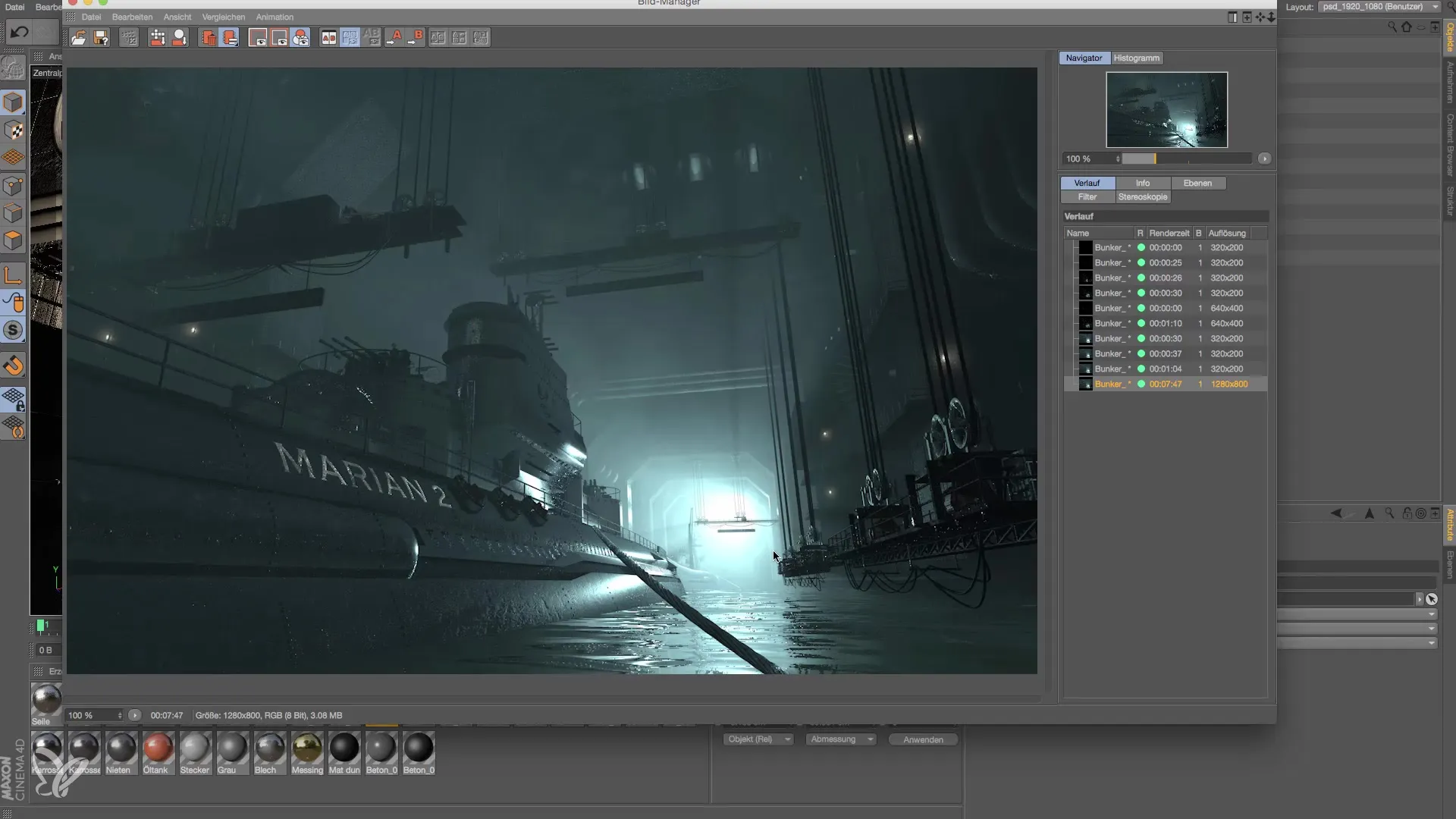
Task: Switch to the Histogramm tab
Action: 1136,58
